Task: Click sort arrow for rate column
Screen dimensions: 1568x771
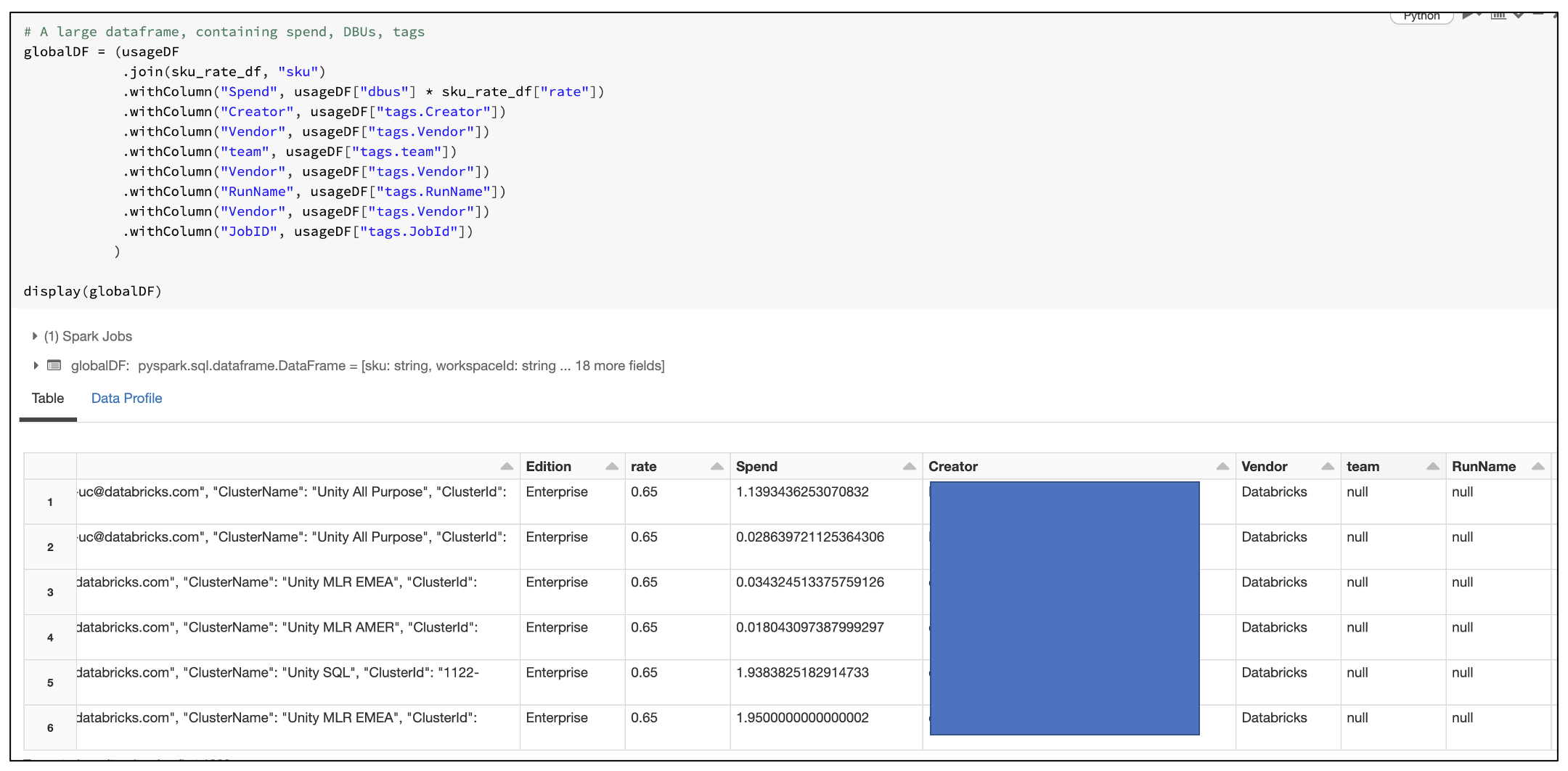Action: pos(717,467)
